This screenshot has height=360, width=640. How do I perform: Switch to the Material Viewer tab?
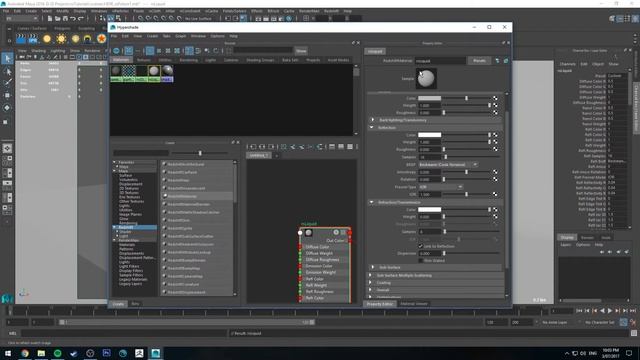413,304
